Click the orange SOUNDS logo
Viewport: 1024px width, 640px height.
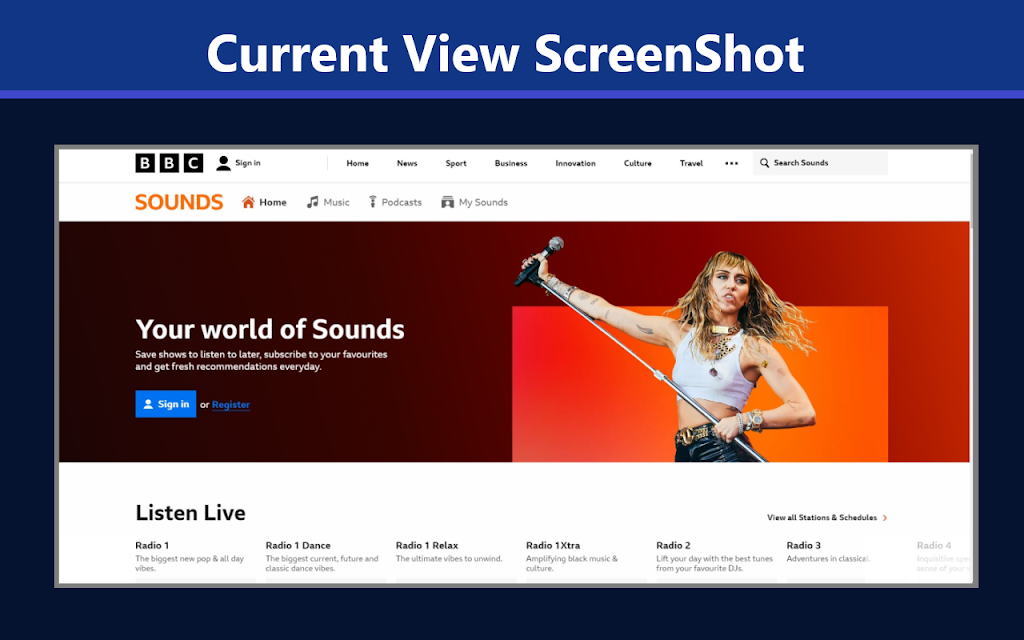coord(179,202)
